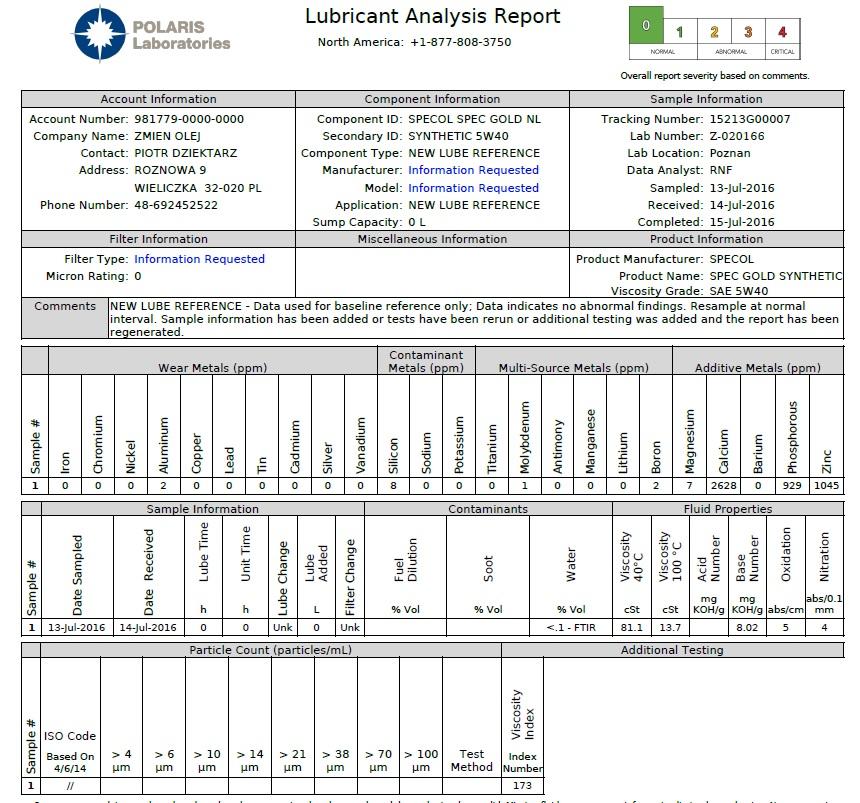The image size is (860, 803).
Task: Select severity level 3 in the scale
Action: 748,32
